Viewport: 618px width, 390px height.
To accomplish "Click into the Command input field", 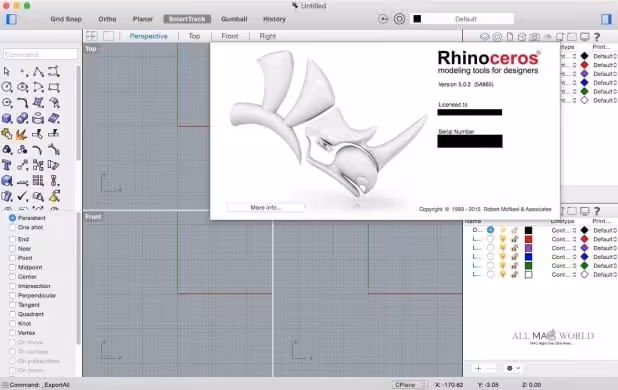I will coord(41,54).
